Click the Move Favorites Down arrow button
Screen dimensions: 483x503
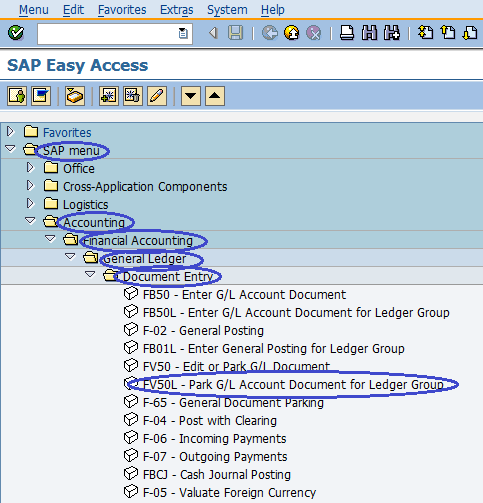pyautogui.click(x=191, y=96)
